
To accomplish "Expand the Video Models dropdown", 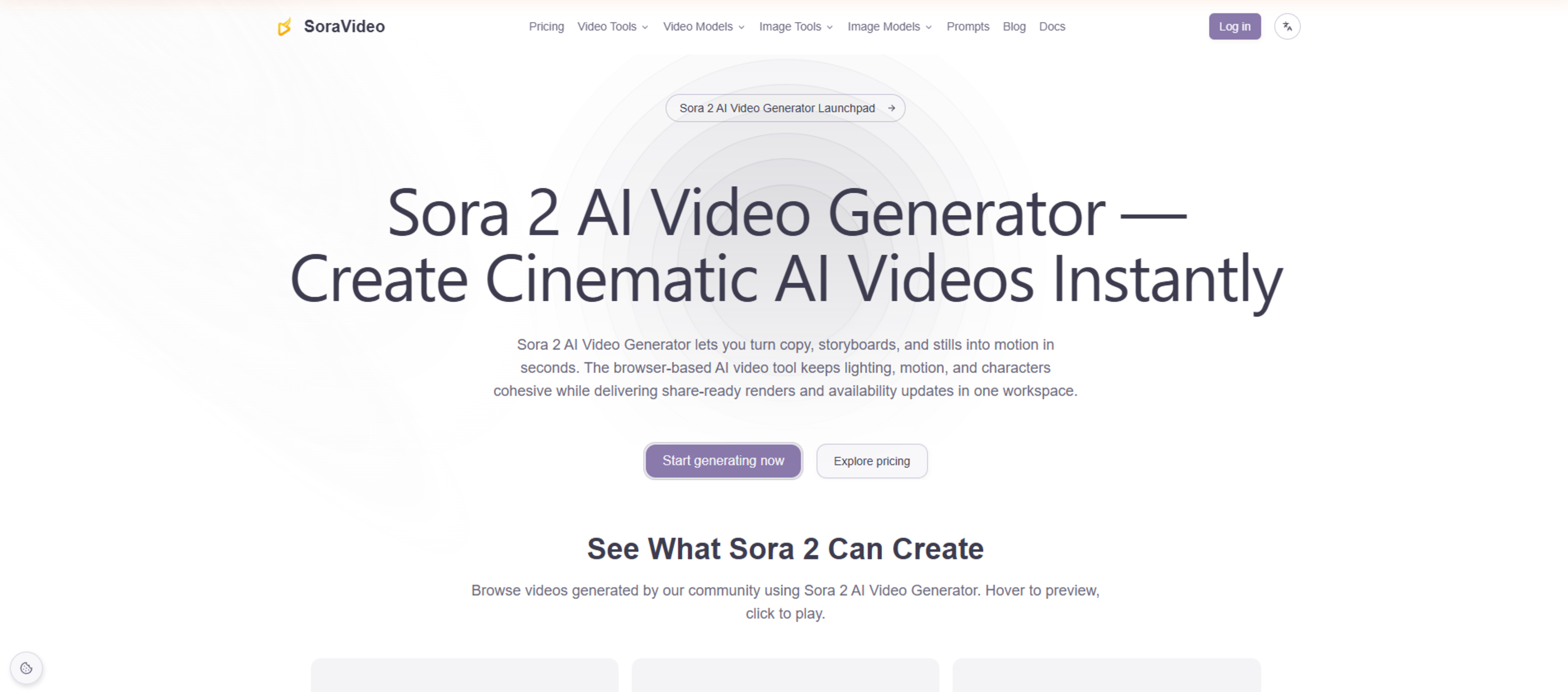I will tap(704, 27).
